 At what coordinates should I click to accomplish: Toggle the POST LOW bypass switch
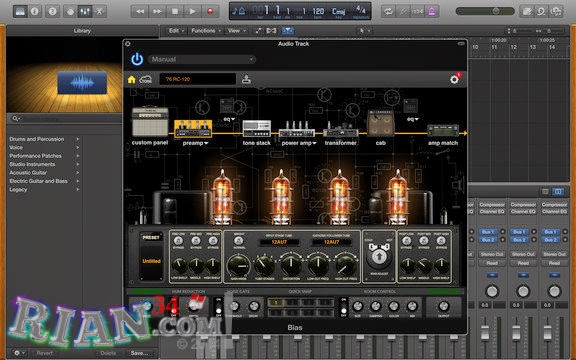coord(406,241)
